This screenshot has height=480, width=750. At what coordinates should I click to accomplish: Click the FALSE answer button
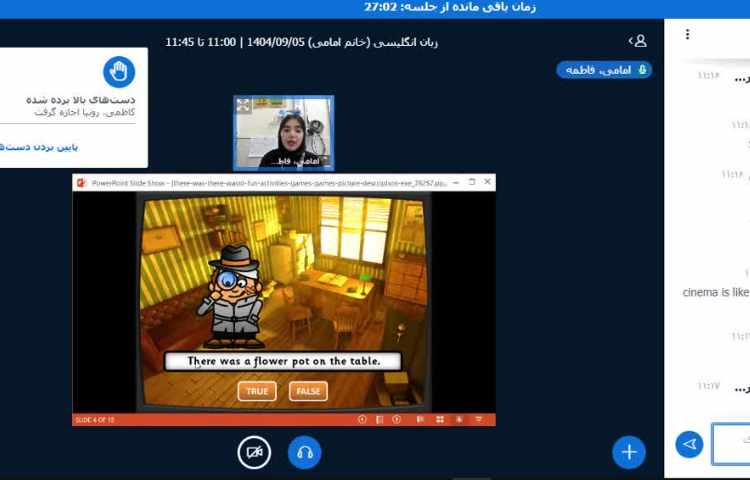tap(308, 391)
